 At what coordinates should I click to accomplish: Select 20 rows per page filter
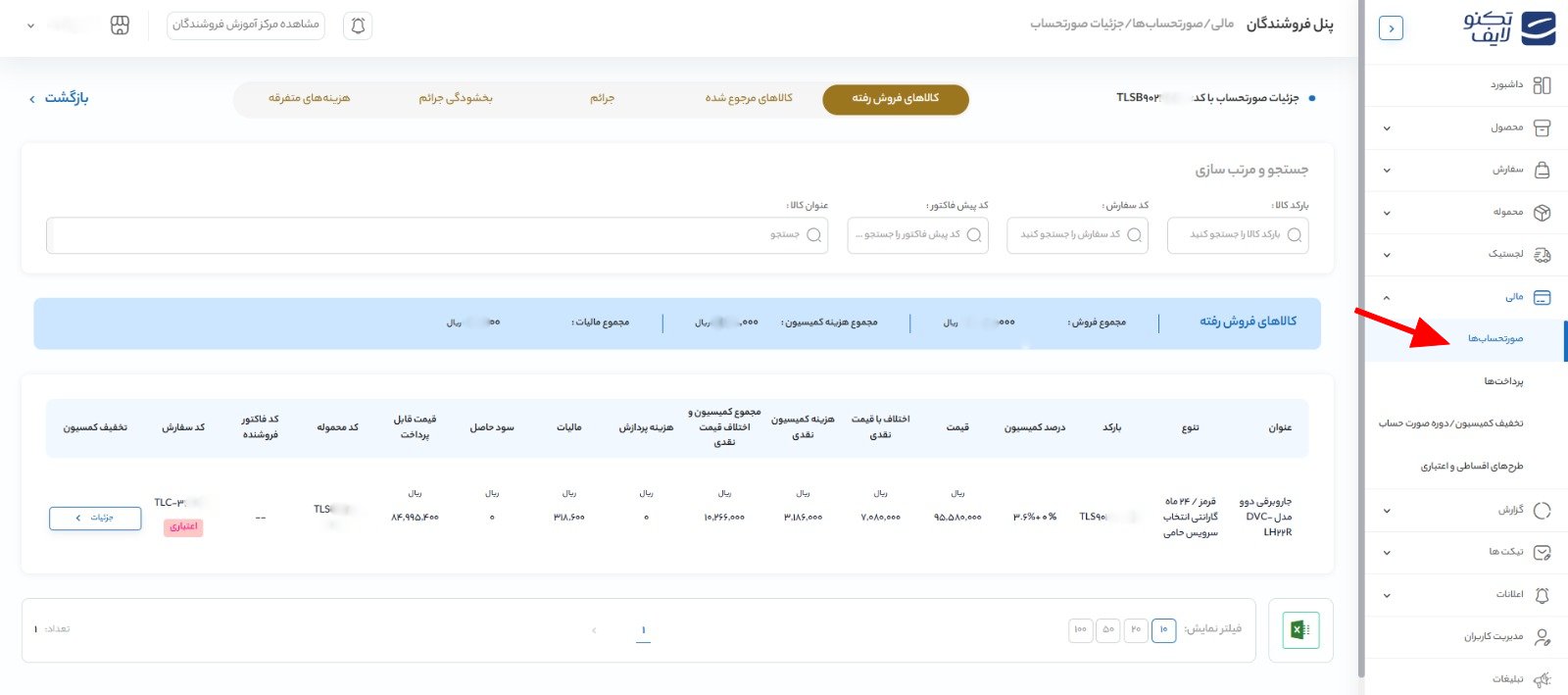[1136, 629]
